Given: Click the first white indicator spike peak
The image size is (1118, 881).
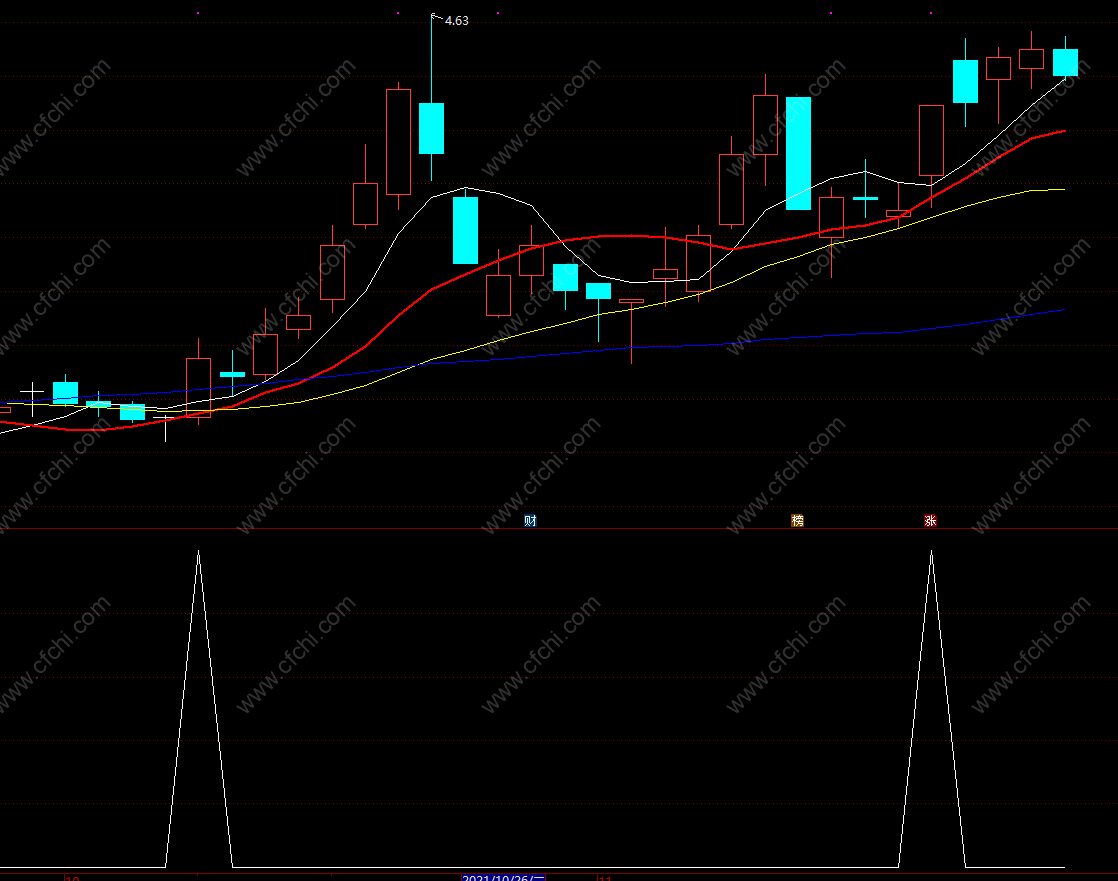Looking at the screenshot, I should coord(198,552).
